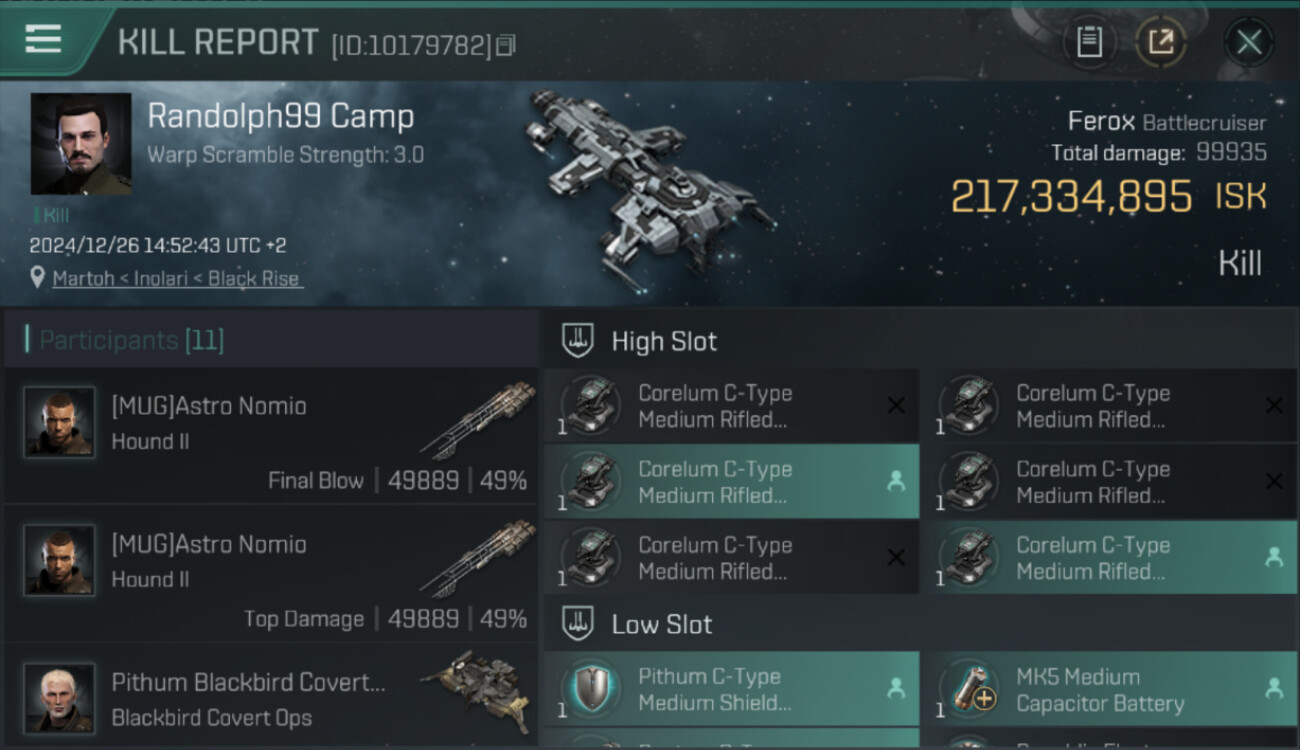Screen dimensions: 1300x750
Task: Select the MK5 Medium Capacitor Battery
Action: point(1108,689)
